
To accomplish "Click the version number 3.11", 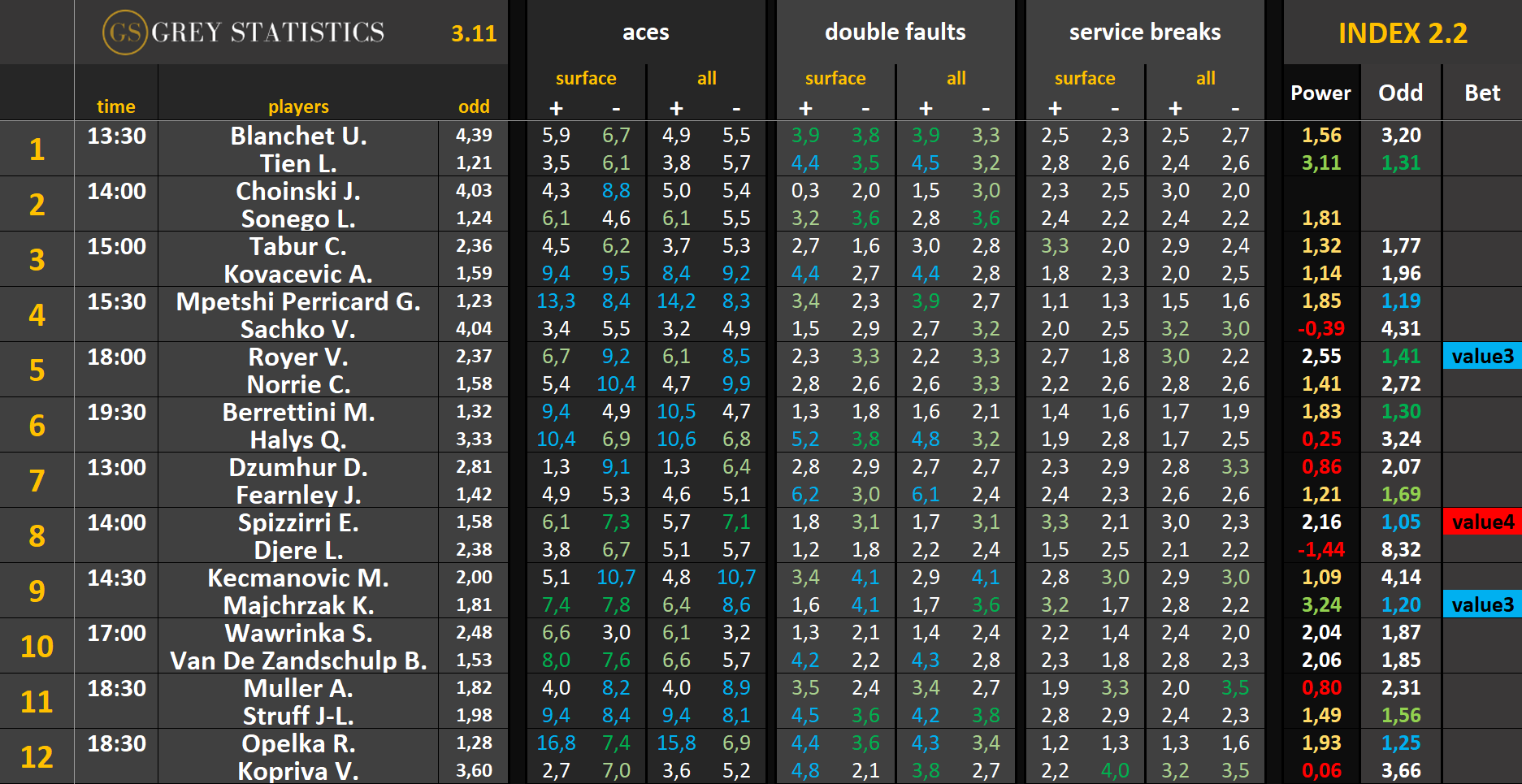I will 473,33.
